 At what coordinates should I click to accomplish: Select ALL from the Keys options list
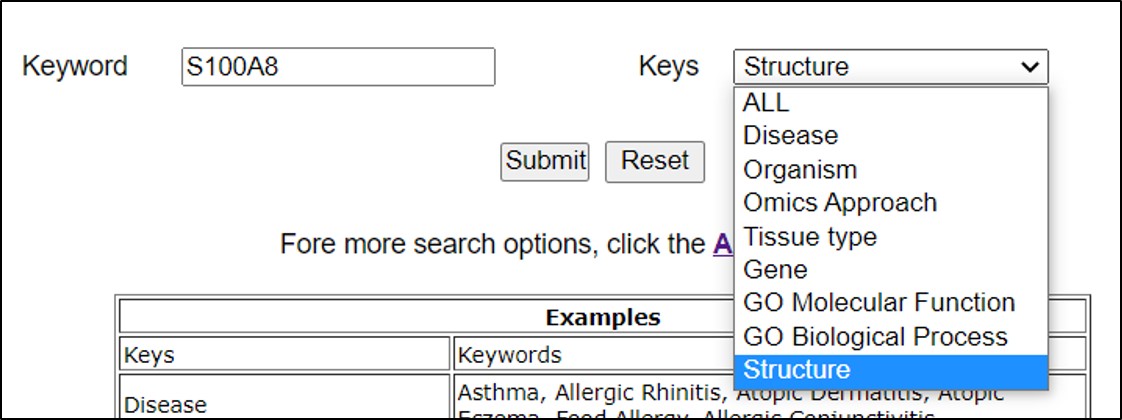766,102
